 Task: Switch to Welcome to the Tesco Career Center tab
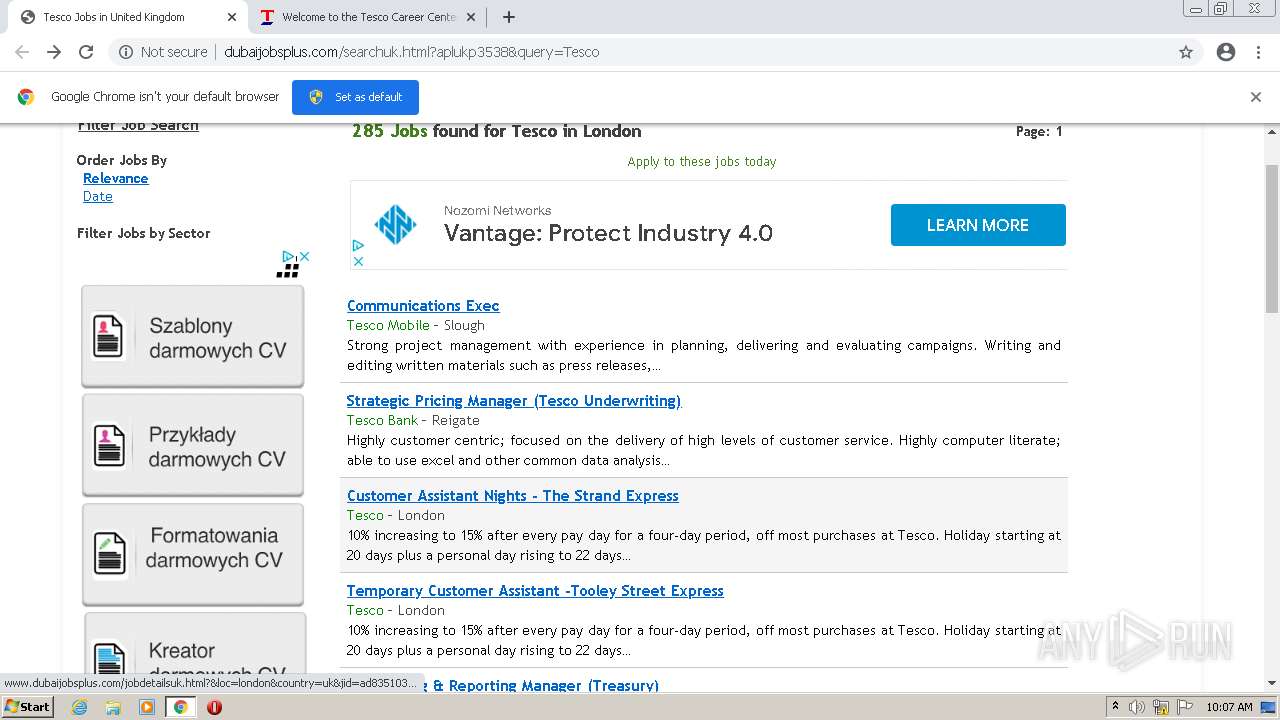tap(369, 17)
